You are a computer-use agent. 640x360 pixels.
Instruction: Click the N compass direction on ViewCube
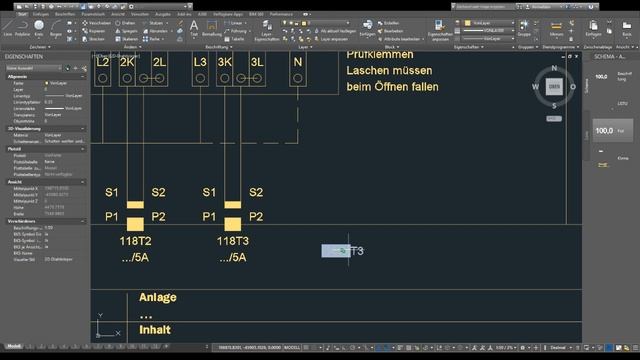click(554, 68)
